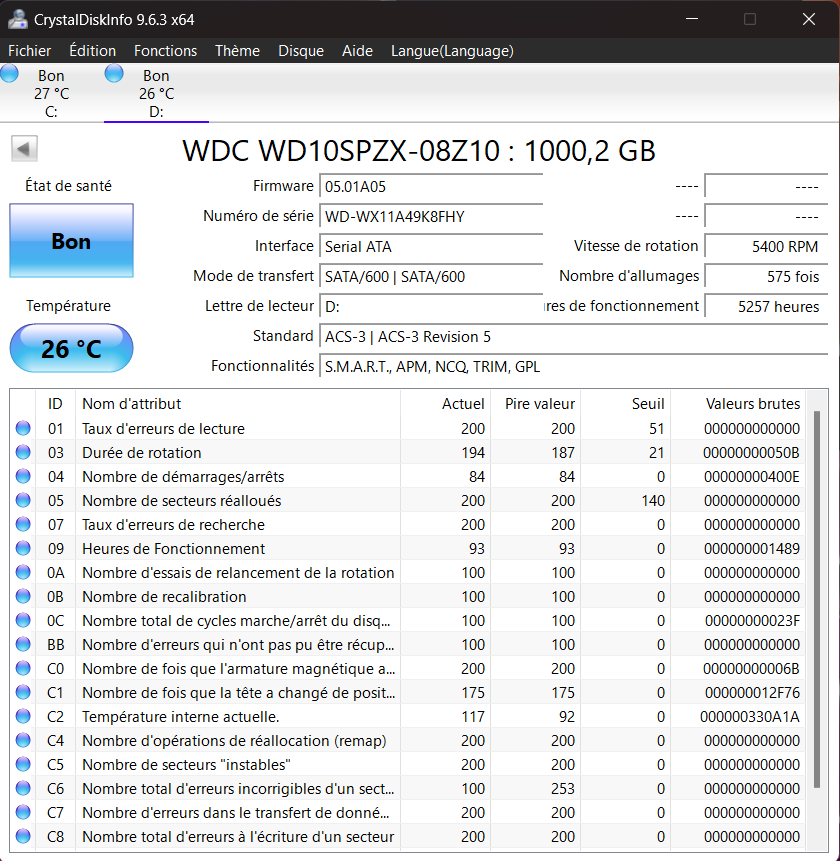
Task: Click the Interface field Serial ATA
Action: (431, 247)
